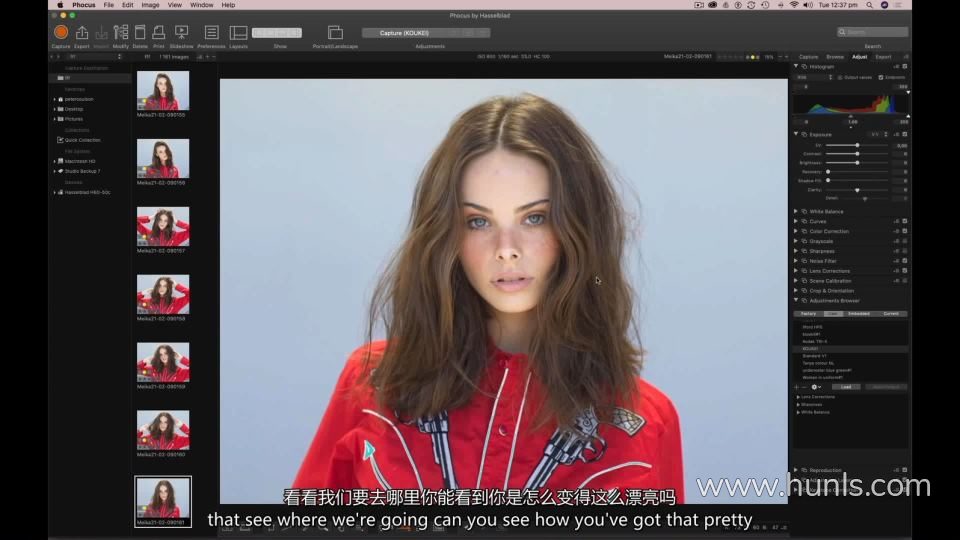960x540 pixels.
Task: Expand the Macintosh HD tree item
Action: 54,162
